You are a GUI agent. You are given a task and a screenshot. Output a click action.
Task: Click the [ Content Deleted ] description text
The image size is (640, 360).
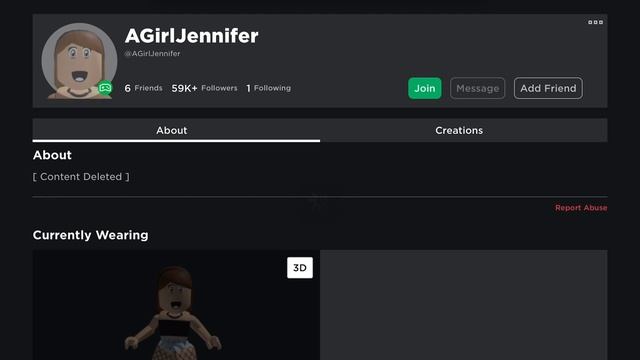tap(81, 177)
